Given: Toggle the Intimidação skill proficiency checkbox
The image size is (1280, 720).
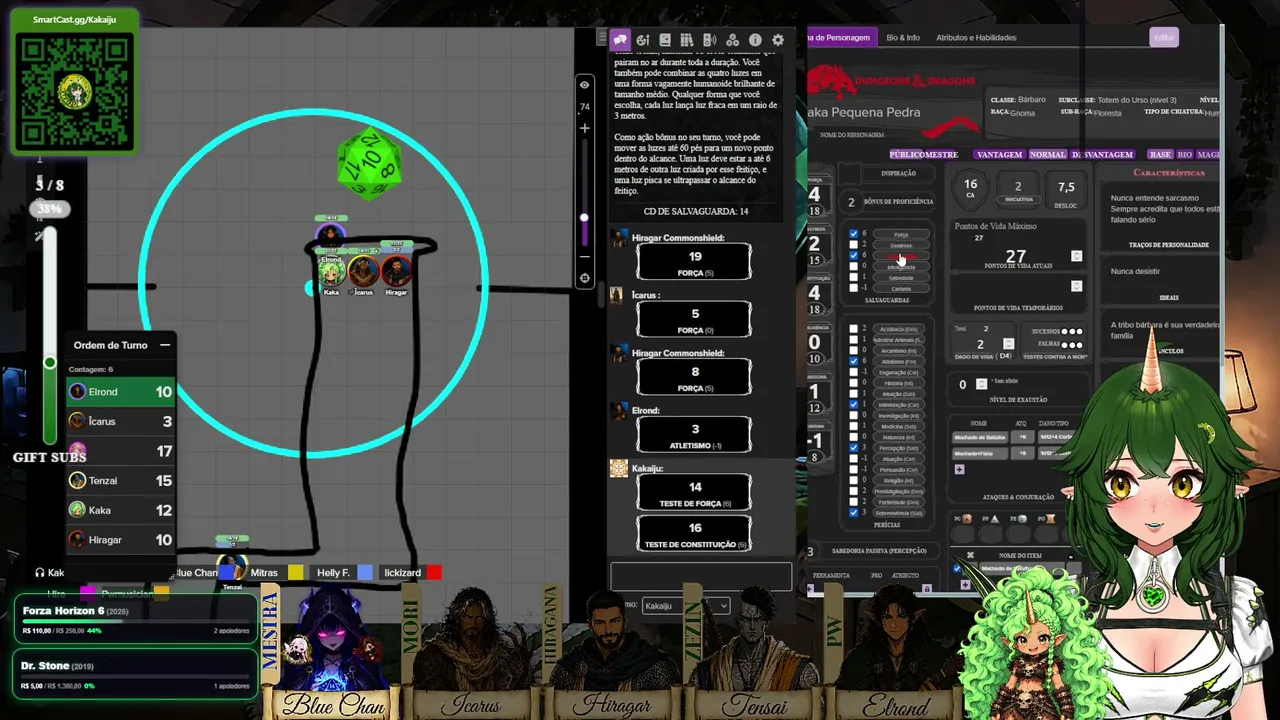Looking at the screenshot, I should click(853, 405).
